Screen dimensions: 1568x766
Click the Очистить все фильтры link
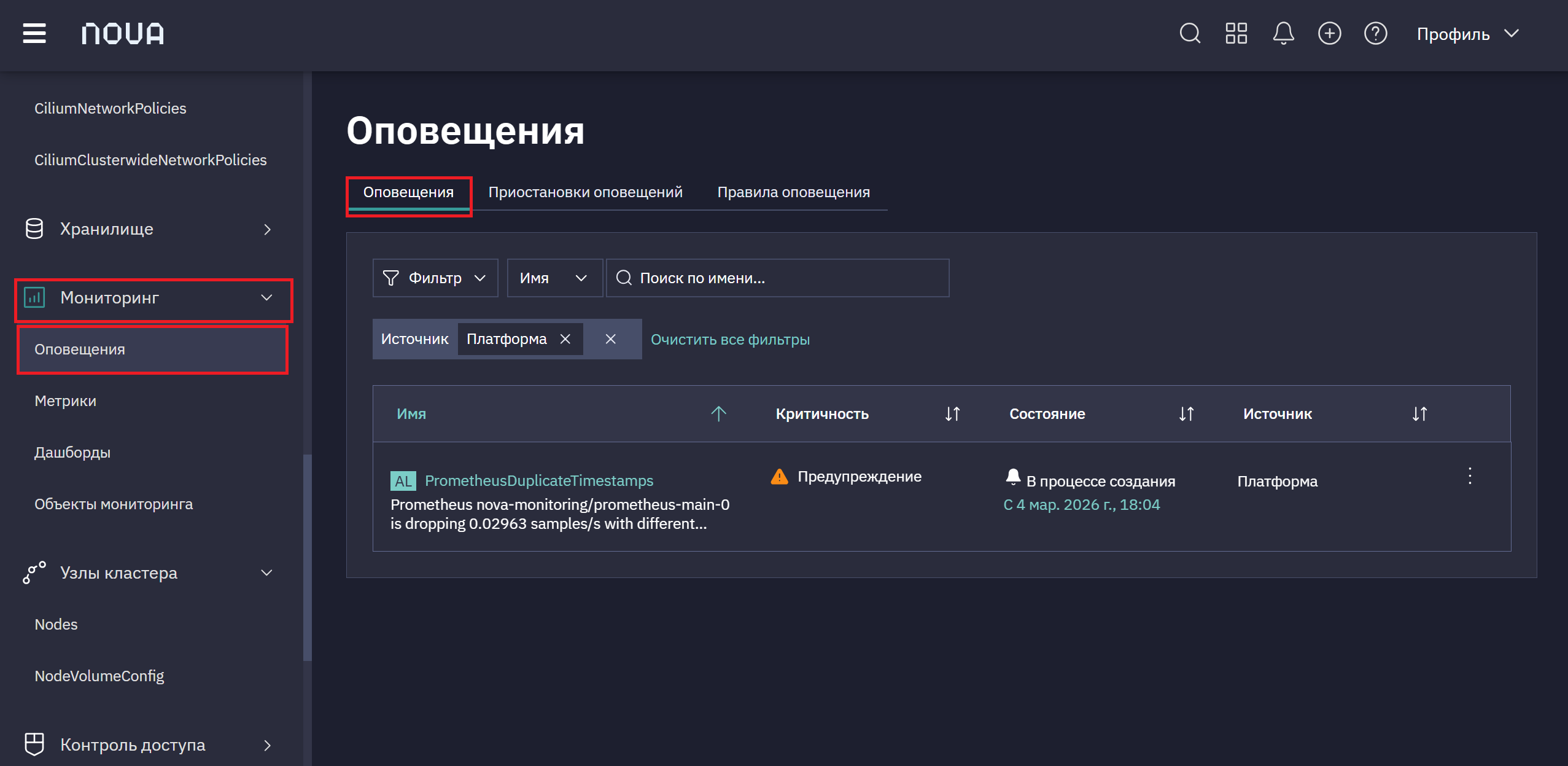(x=730, y=340)
